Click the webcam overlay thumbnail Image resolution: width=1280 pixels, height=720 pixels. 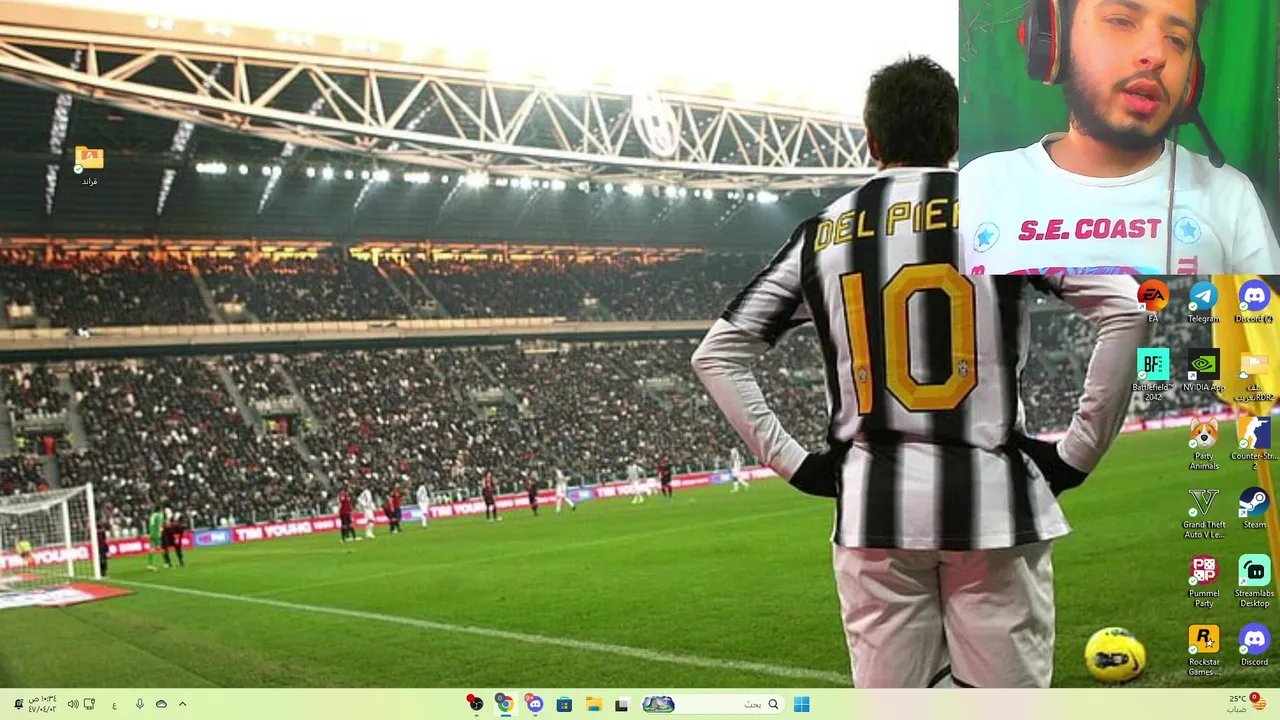click(x=1119, y=137)
